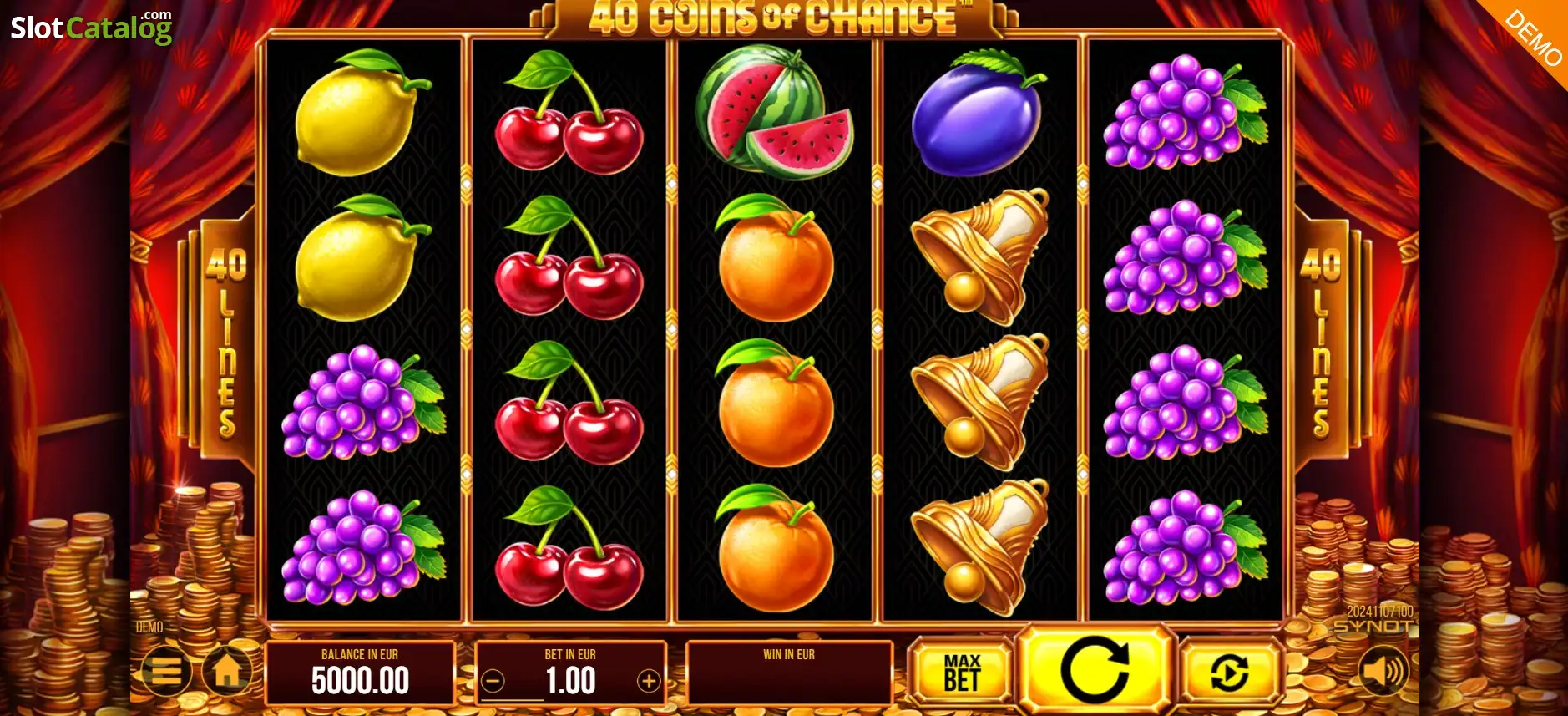Screen dimensions: 1568x716
Task: Increase the bet with plus button
Action: (649, 682)
